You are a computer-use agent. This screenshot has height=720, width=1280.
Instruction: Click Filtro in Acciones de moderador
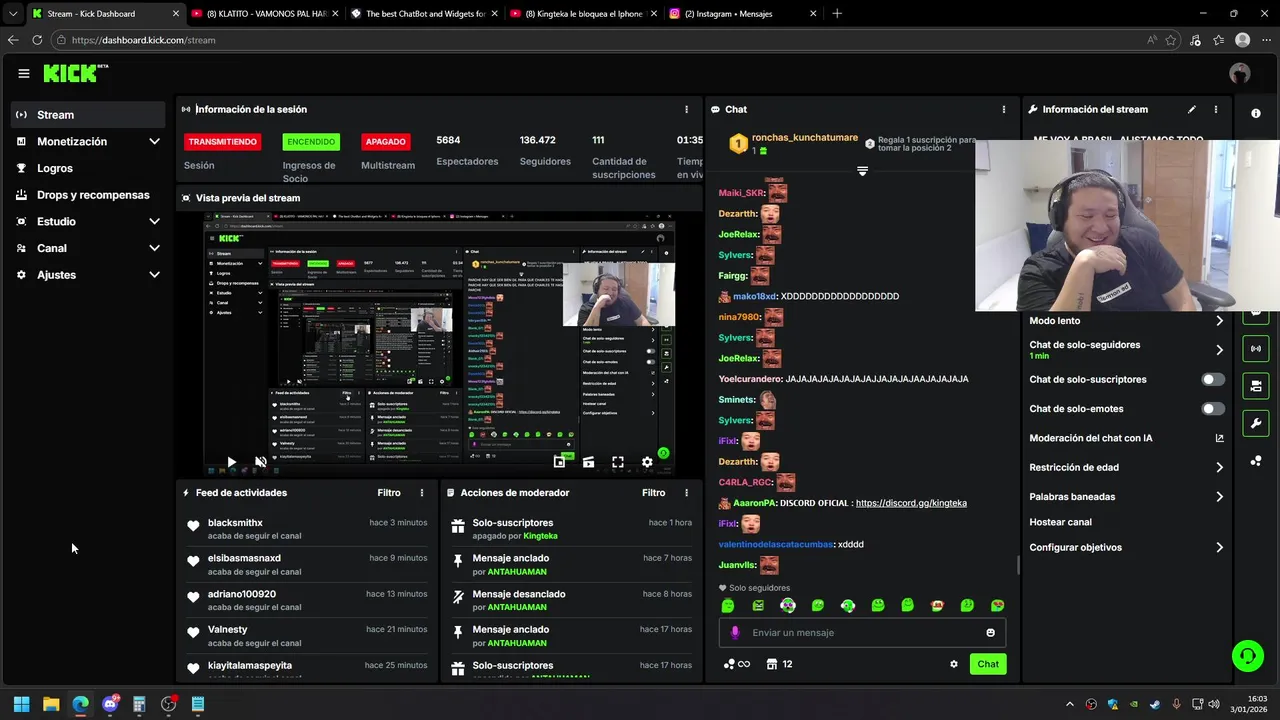point(653,493)
